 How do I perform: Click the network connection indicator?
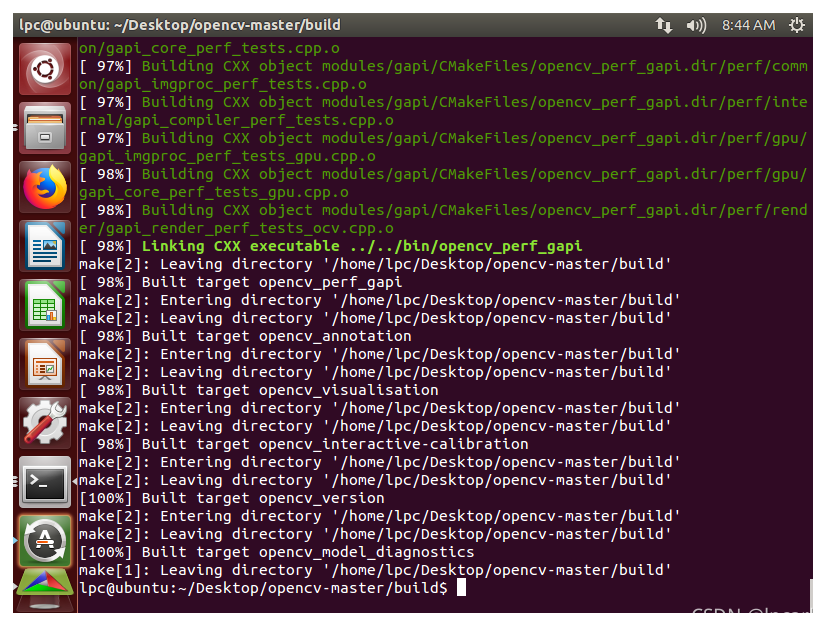click(664, 25)
